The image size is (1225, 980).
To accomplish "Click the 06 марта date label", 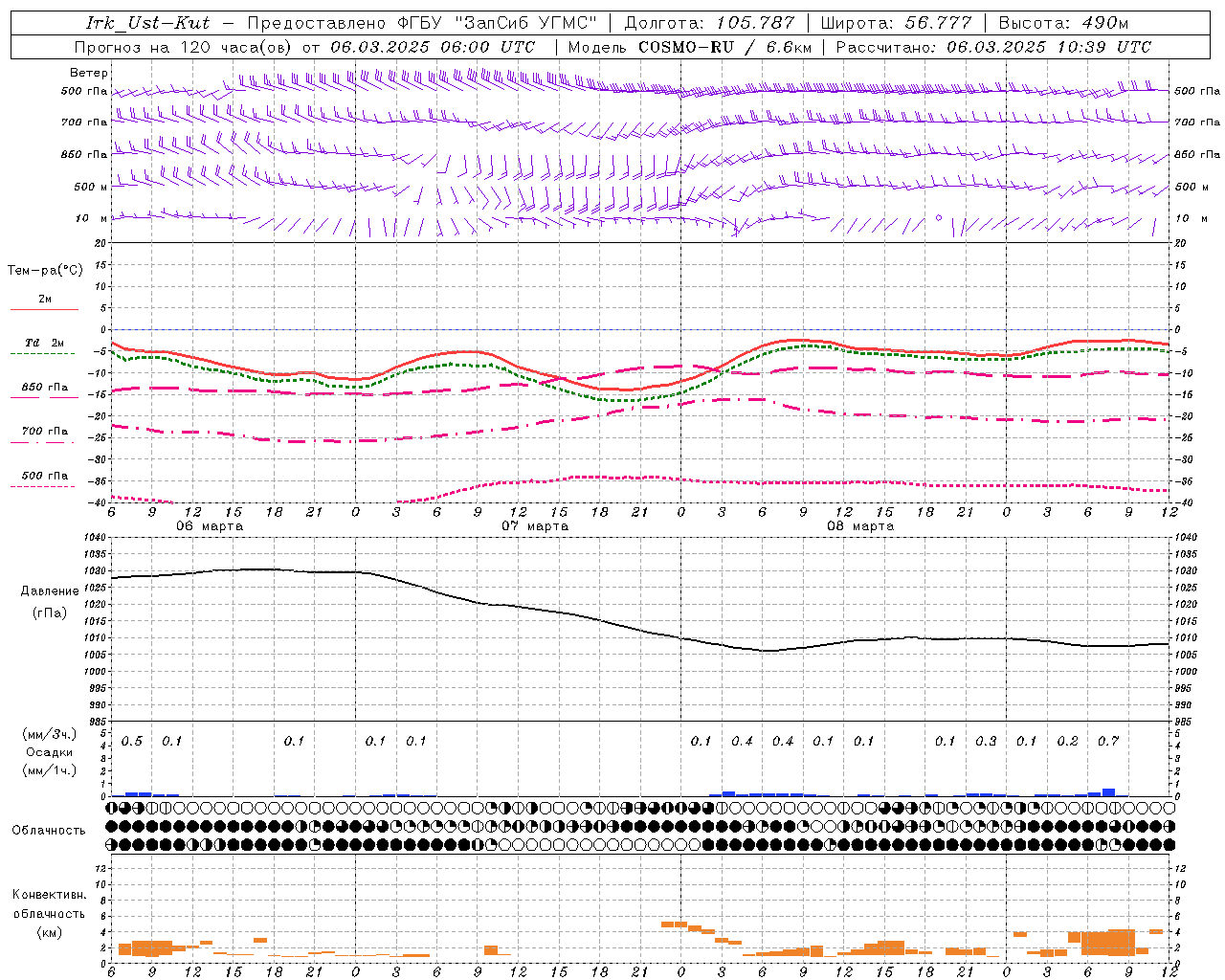I will [210, 526].
